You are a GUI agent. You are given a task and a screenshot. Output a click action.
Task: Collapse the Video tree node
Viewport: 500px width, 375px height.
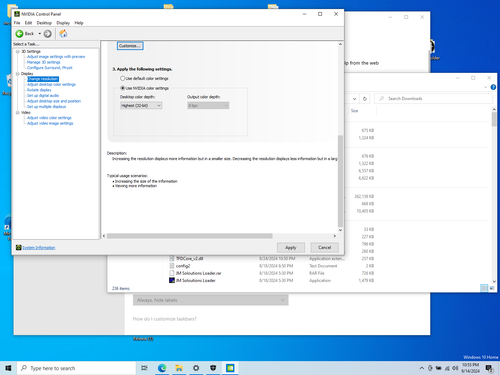point(18,113)
